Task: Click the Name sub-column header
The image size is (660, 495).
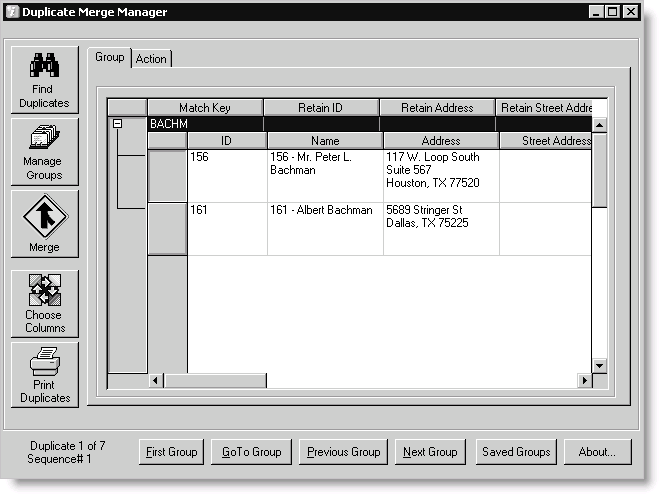Action: (325, 141)
